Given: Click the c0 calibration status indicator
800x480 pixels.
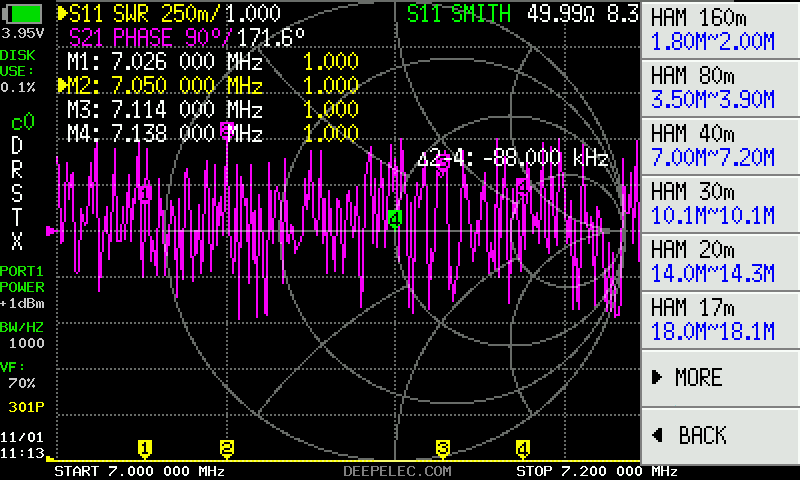Looking at the screenshot, I should [22, 122].
